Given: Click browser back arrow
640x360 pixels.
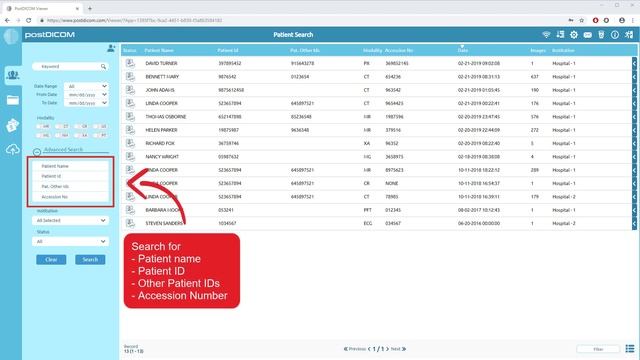Looking at the screenshot, I should point(7,20).
